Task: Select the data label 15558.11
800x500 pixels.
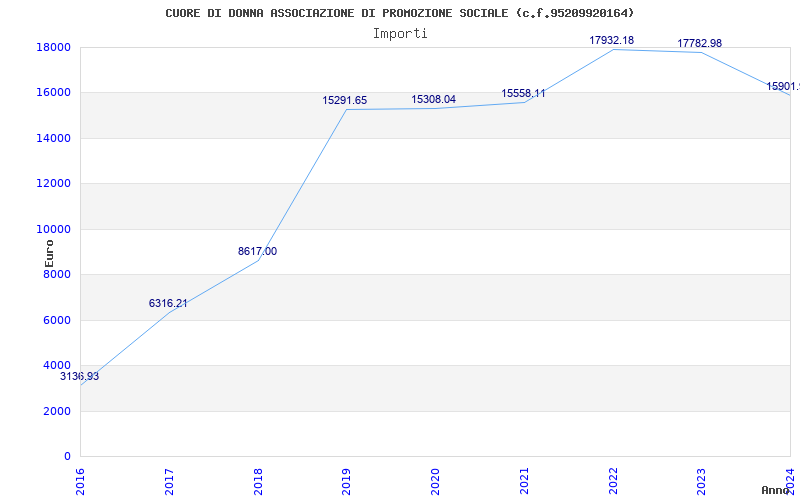Action: [x=523, y=93]
